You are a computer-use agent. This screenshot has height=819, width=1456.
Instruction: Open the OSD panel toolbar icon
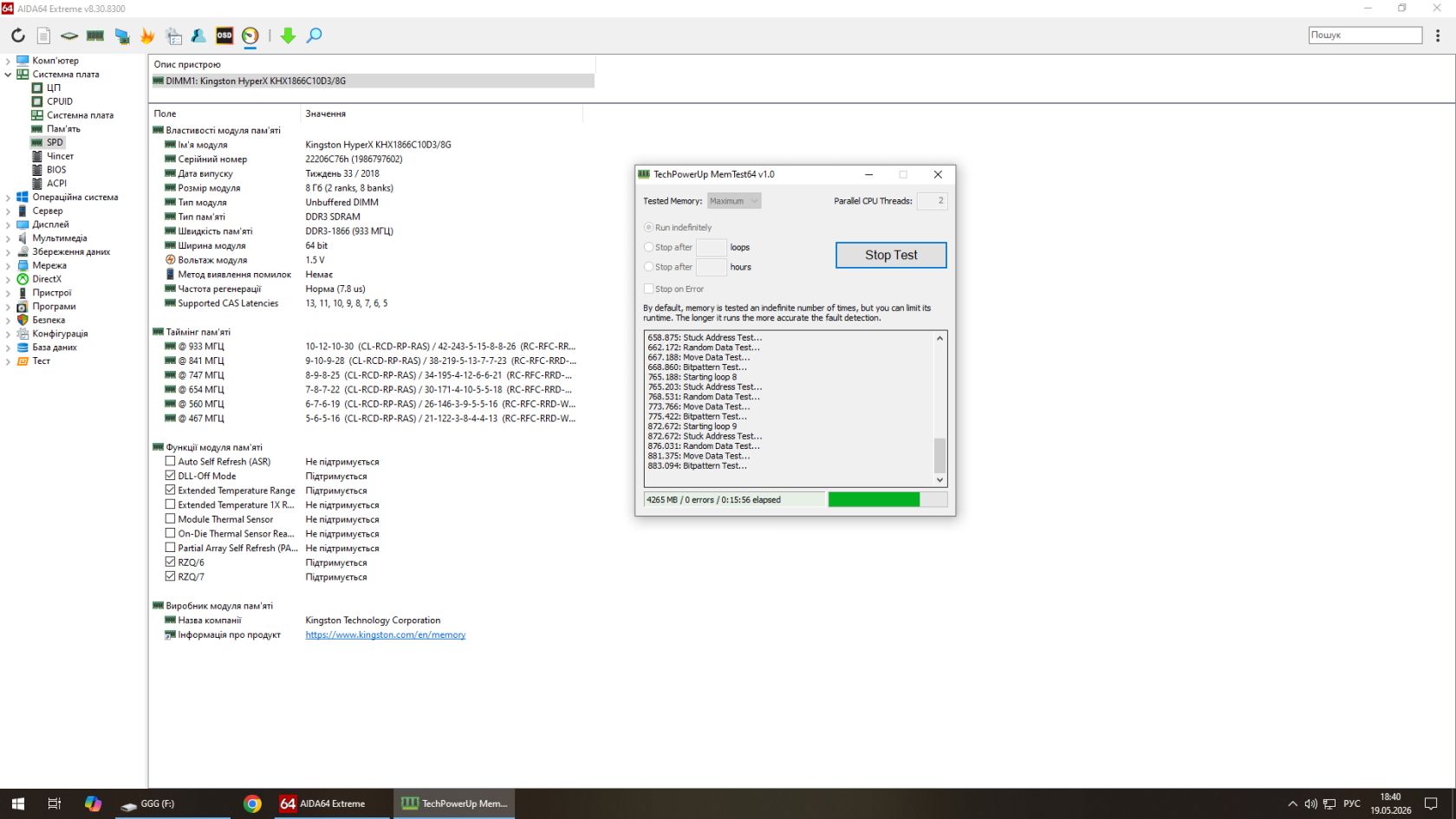pyautogui.click(x=224, y=36)
